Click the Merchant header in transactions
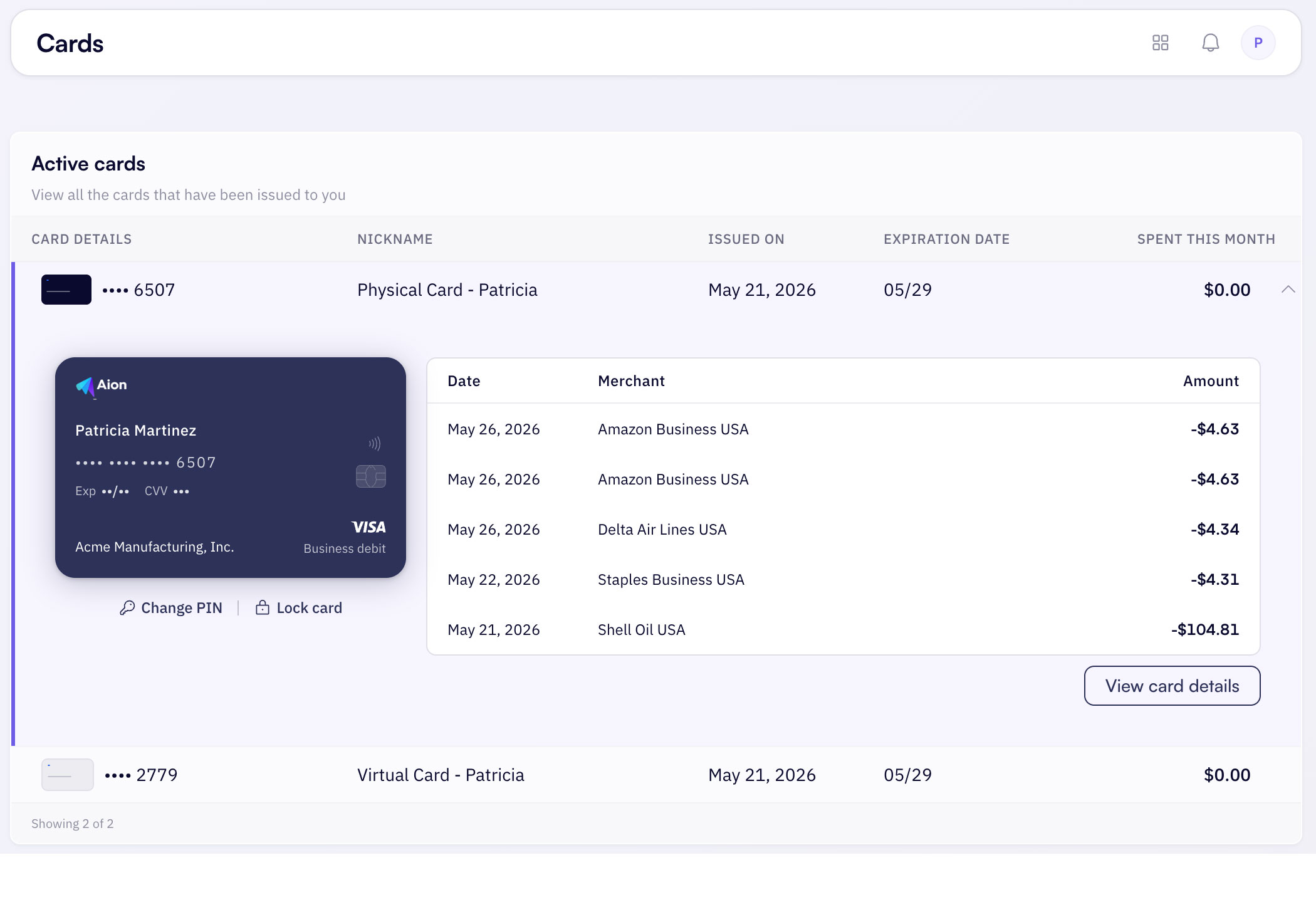The image size is (1316, 917). 631,381
